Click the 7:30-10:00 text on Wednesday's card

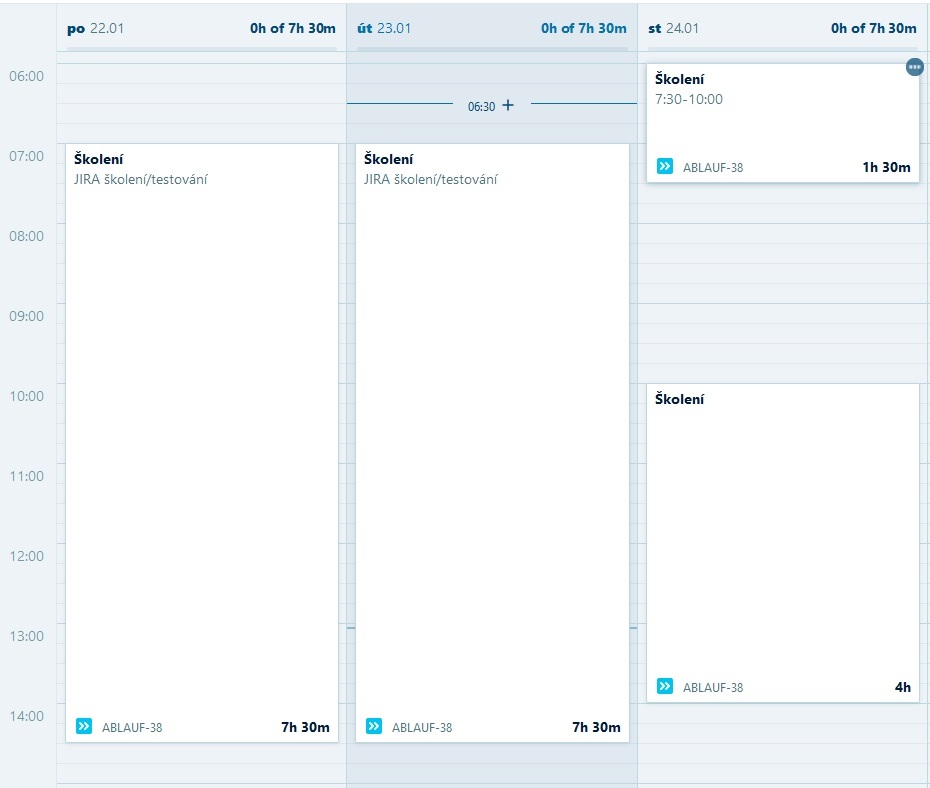click(x=689, y=99)
